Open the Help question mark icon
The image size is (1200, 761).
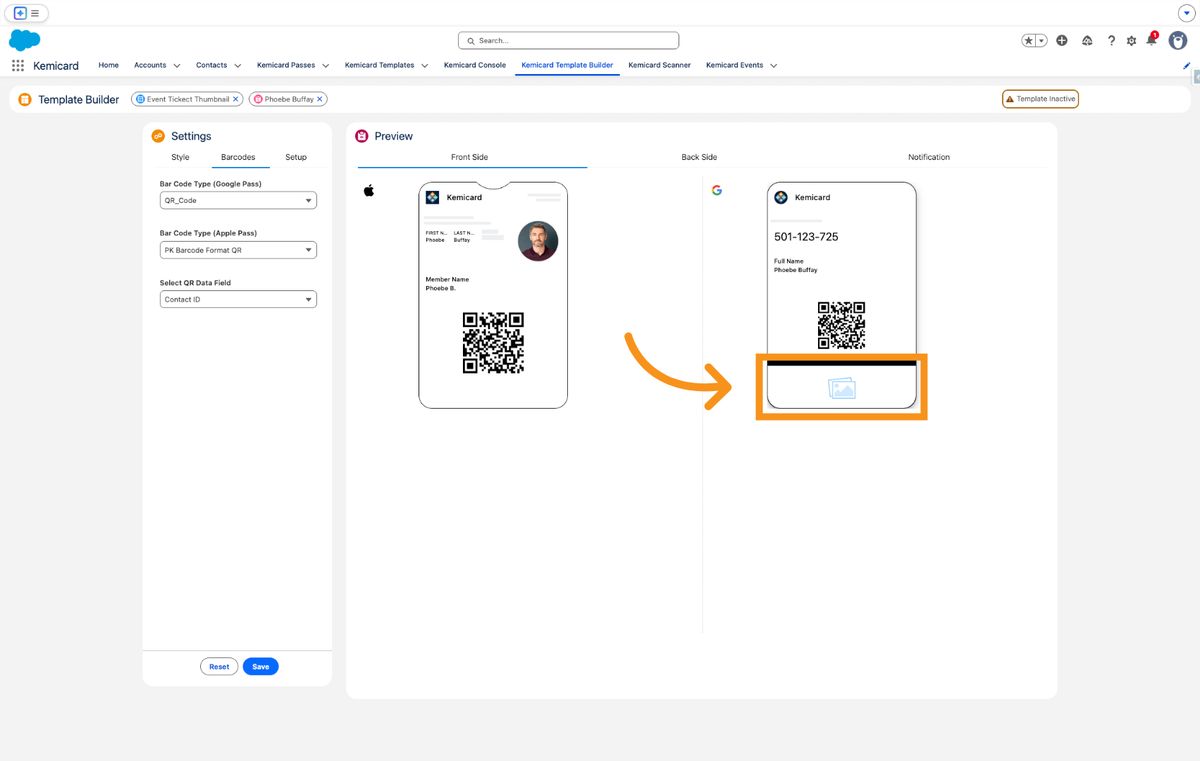[1111, 40]
